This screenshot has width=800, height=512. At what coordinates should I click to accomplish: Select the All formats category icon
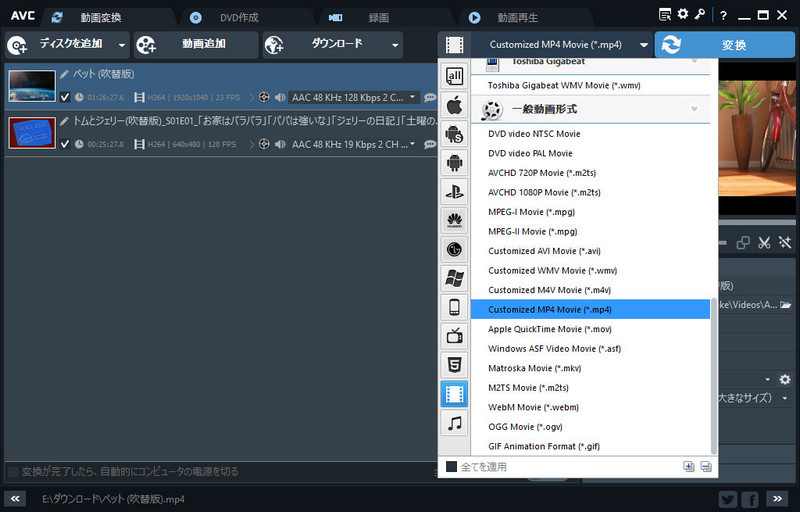pos(454,76)
